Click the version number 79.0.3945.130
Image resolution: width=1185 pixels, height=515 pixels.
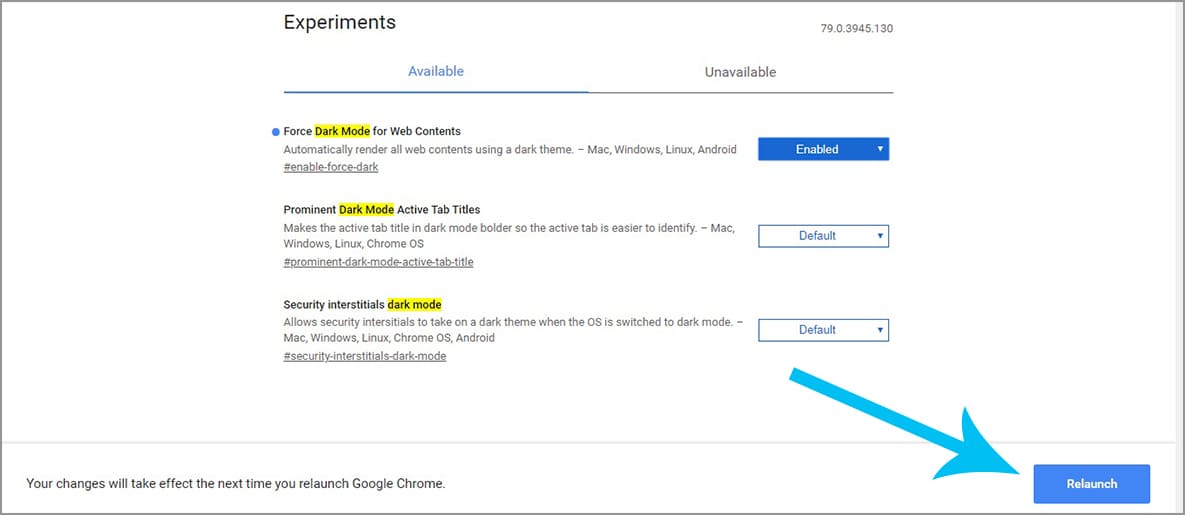[856, 29]
